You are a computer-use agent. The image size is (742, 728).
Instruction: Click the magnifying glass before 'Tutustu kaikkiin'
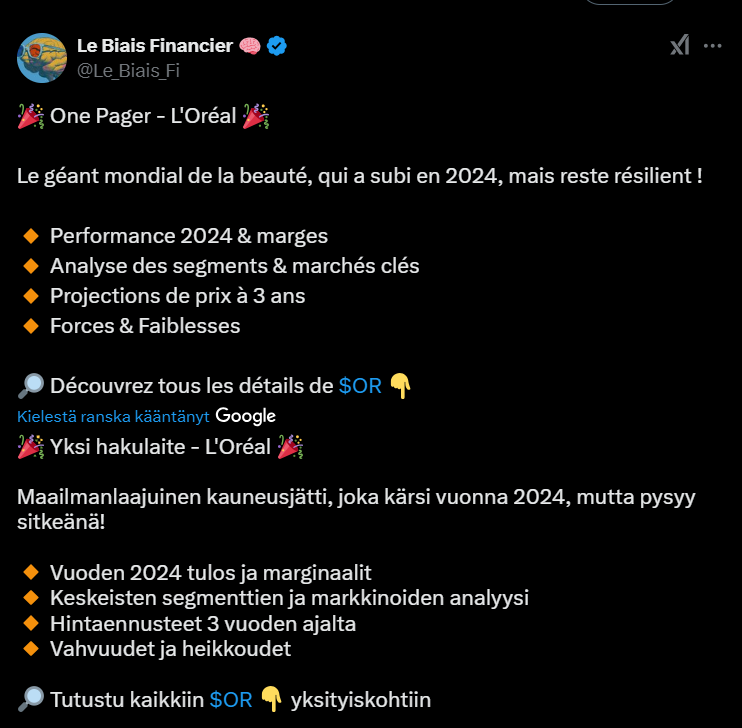tap(29, 700)
